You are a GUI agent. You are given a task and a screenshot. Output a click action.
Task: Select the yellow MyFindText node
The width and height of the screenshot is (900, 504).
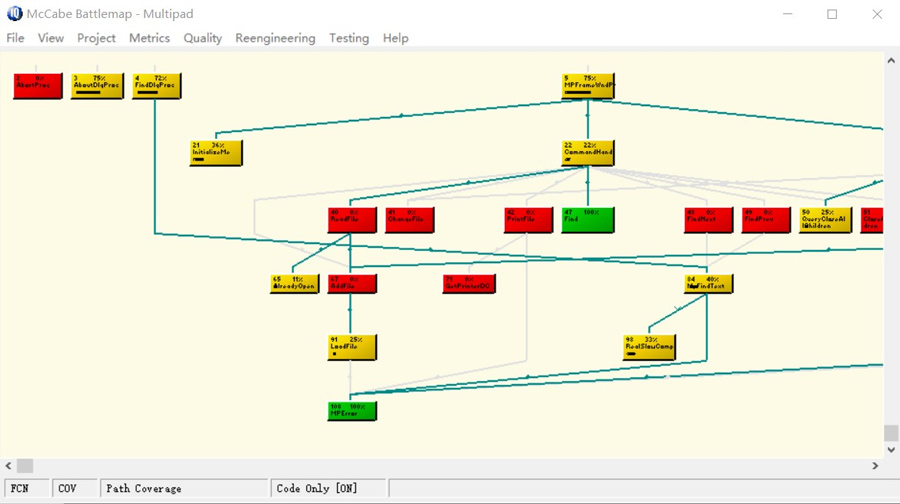pyautogui.click(x=708, y=284)
